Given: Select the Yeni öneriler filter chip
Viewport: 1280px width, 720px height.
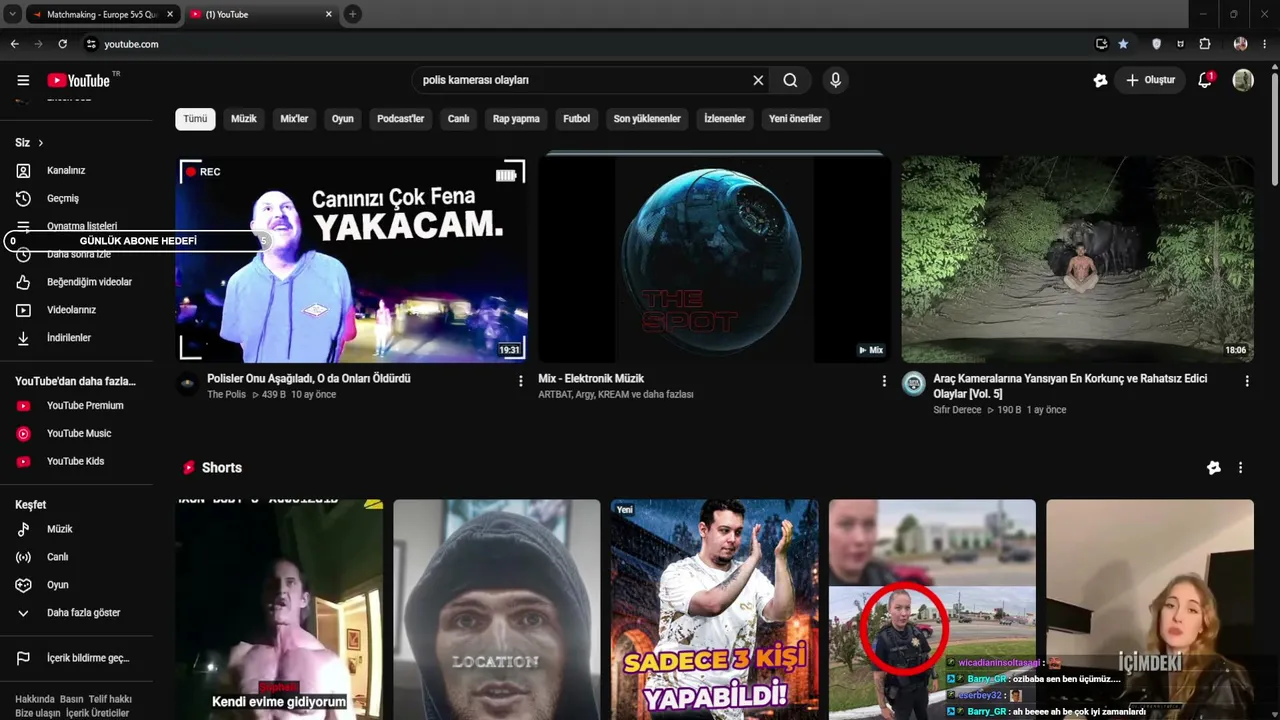Looking at the screenshot, I should pos(795,119).
